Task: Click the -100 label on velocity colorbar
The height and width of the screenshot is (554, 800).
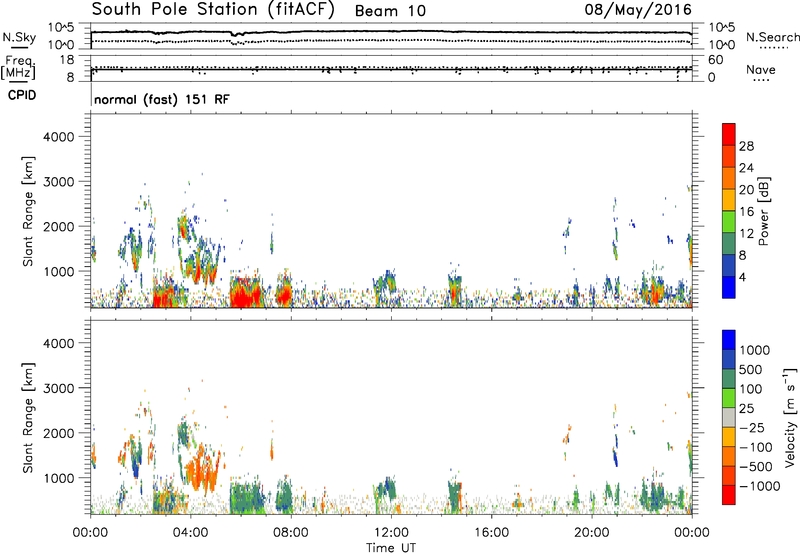Action: 756,447
